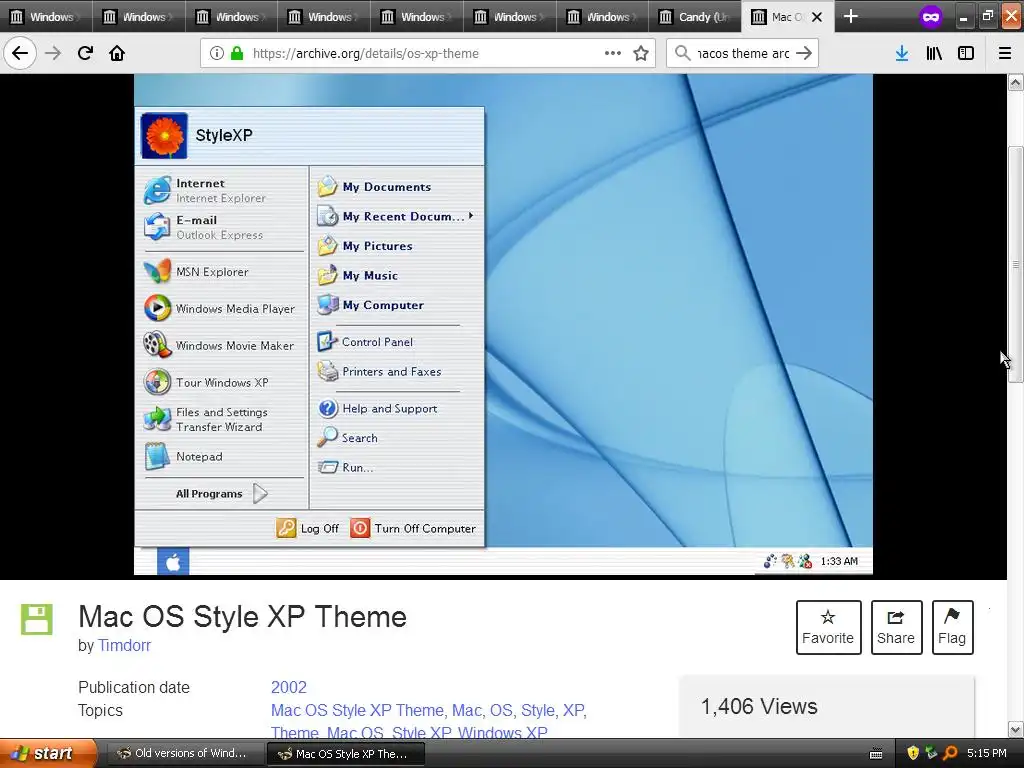Click the yellow security shield tray icon
The image size is (1024, 768).
[x=913, y=753]
